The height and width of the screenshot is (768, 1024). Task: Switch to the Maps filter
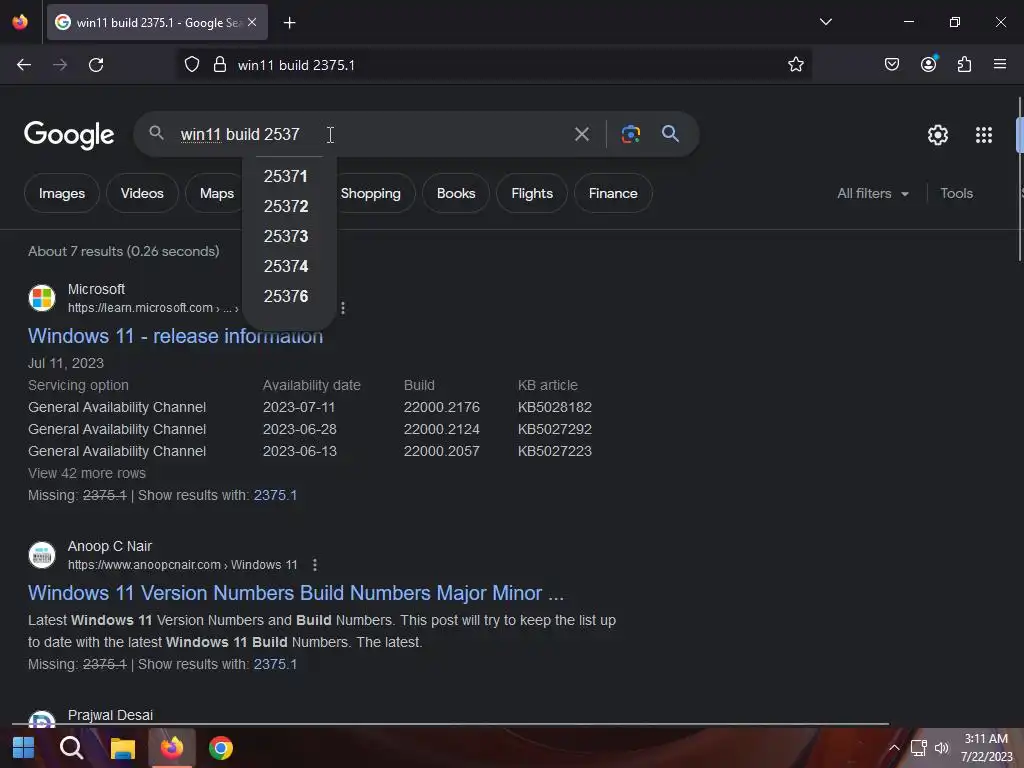pyautogui.click(x=217, y=193)
